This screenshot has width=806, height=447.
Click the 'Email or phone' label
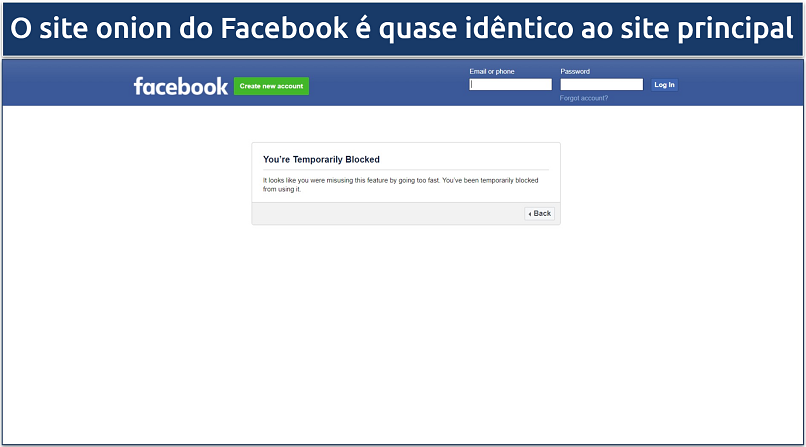pos(491,71)
